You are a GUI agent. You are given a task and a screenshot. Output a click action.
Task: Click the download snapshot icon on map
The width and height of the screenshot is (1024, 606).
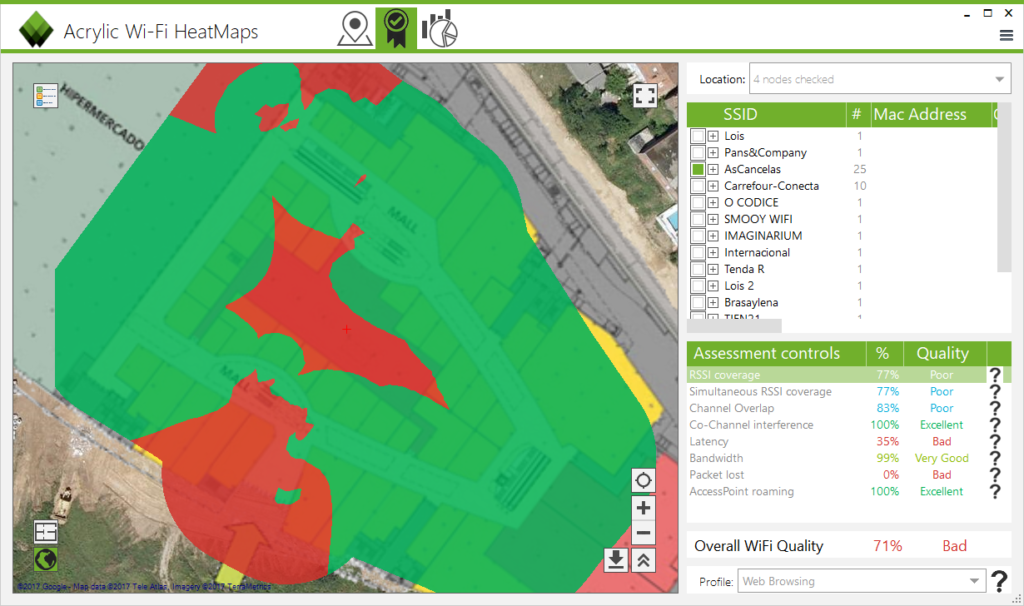pyautogui.click(x=616, y=561)
